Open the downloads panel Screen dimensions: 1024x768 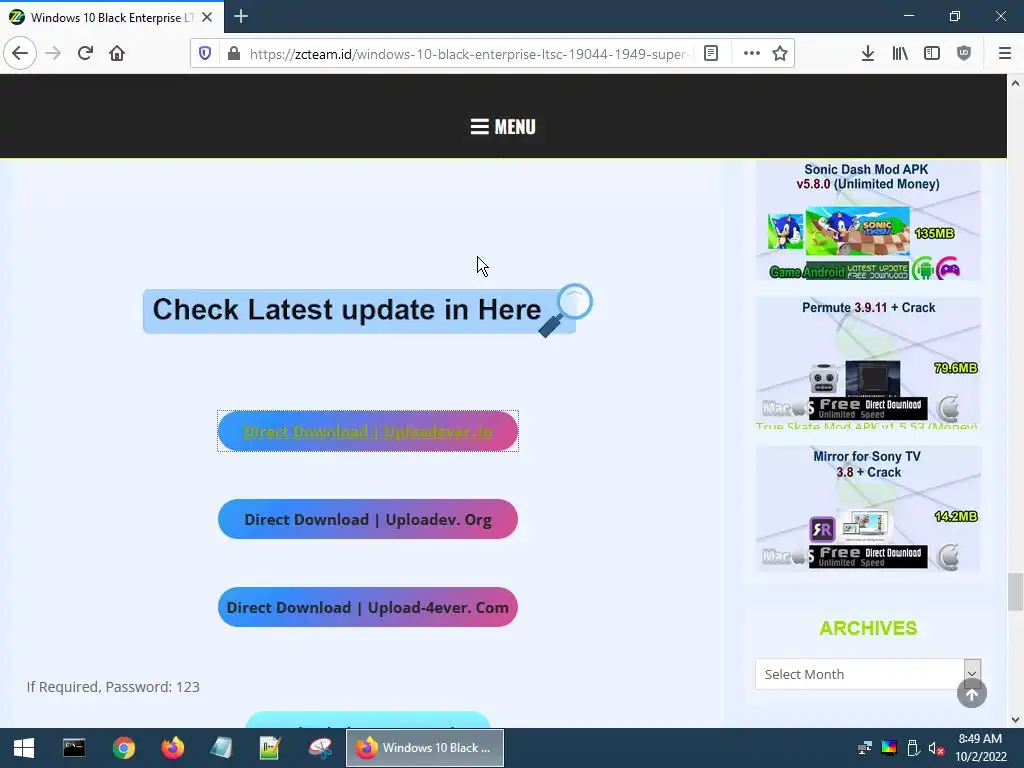pyautogui.click(x=868, y=54)
